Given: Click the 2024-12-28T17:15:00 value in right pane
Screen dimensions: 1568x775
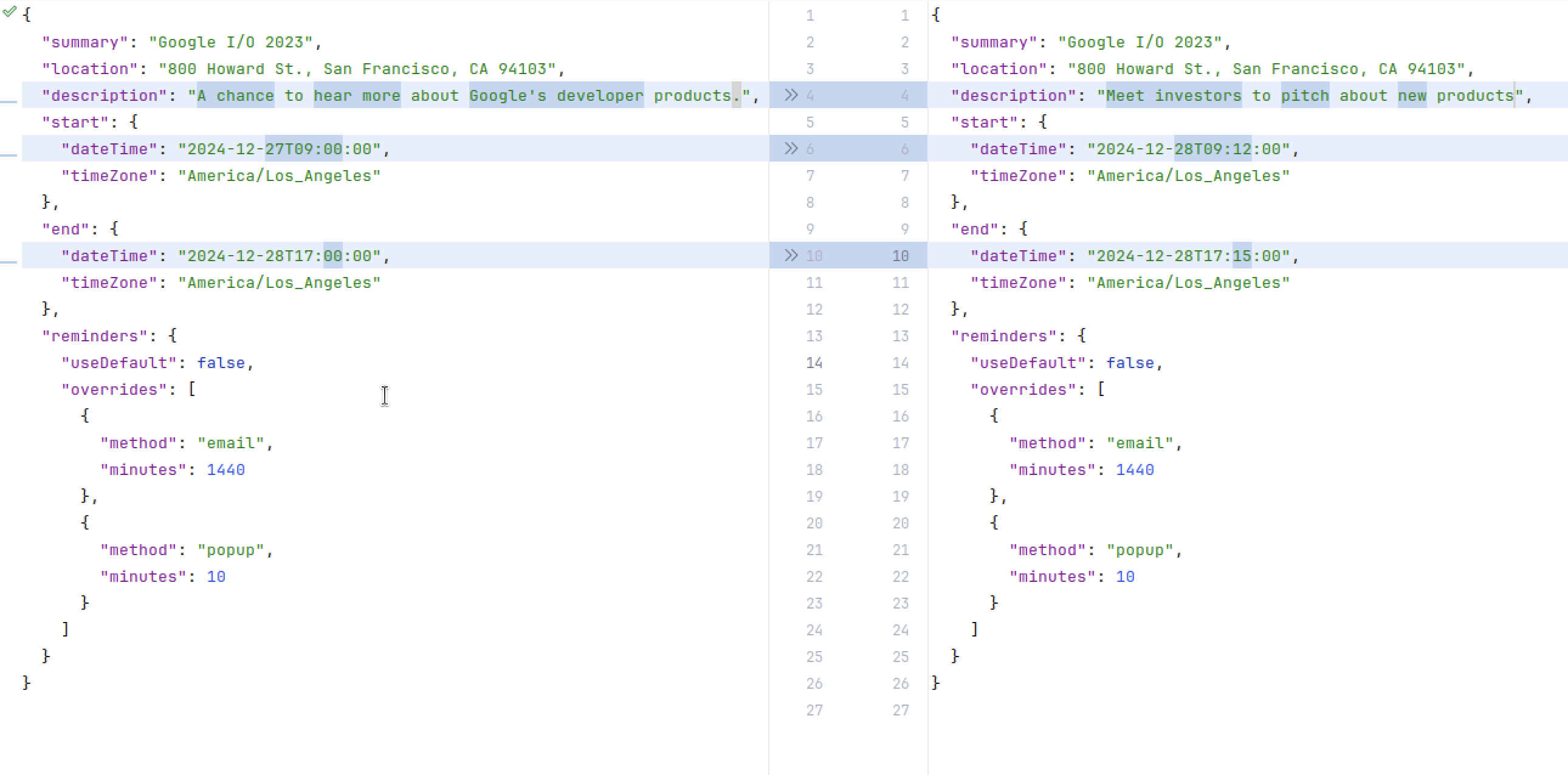Looking at the screenshot, I should [1188, 256].
